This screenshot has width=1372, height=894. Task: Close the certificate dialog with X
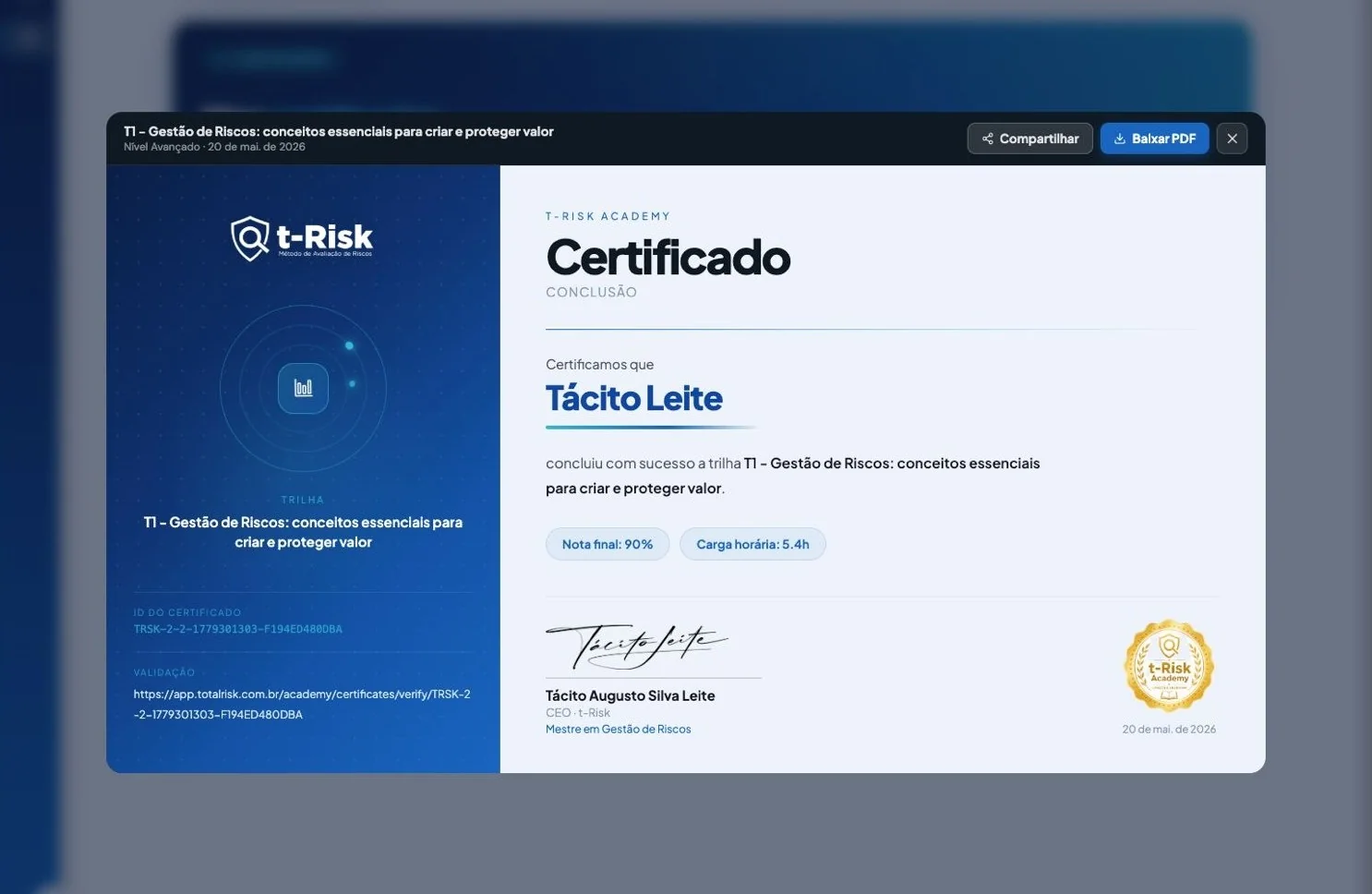point(1232,139)
